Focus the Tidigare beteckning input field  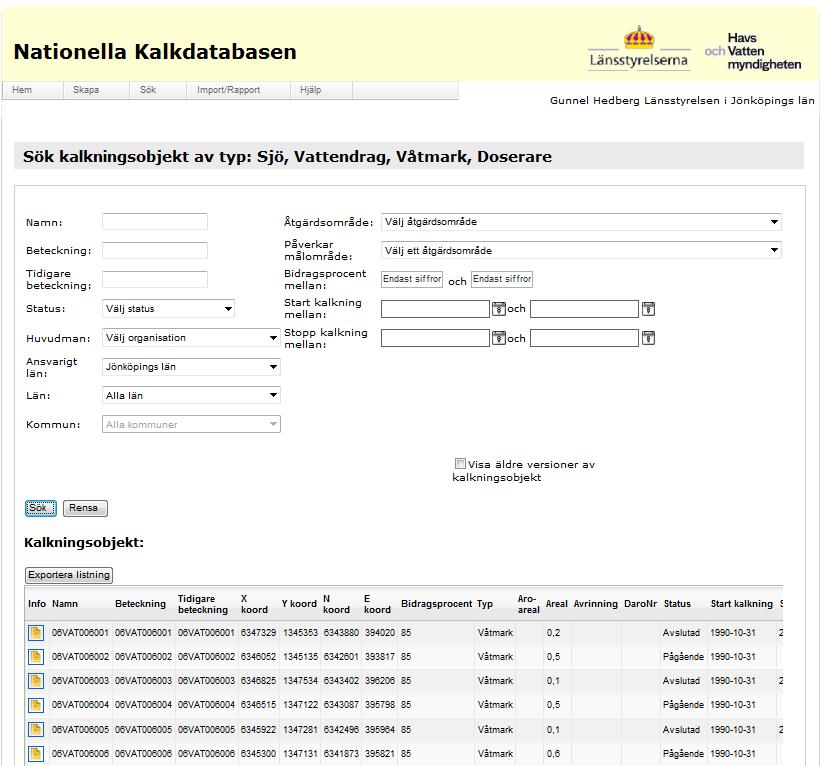[155, 279]
